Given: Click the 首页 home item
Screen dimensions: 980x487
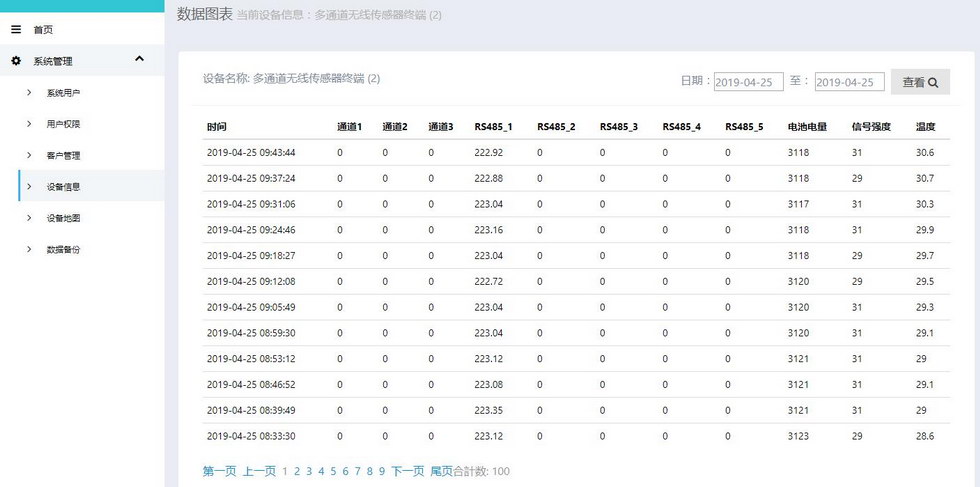Looking at the screenshot, I should pos(43,29).
